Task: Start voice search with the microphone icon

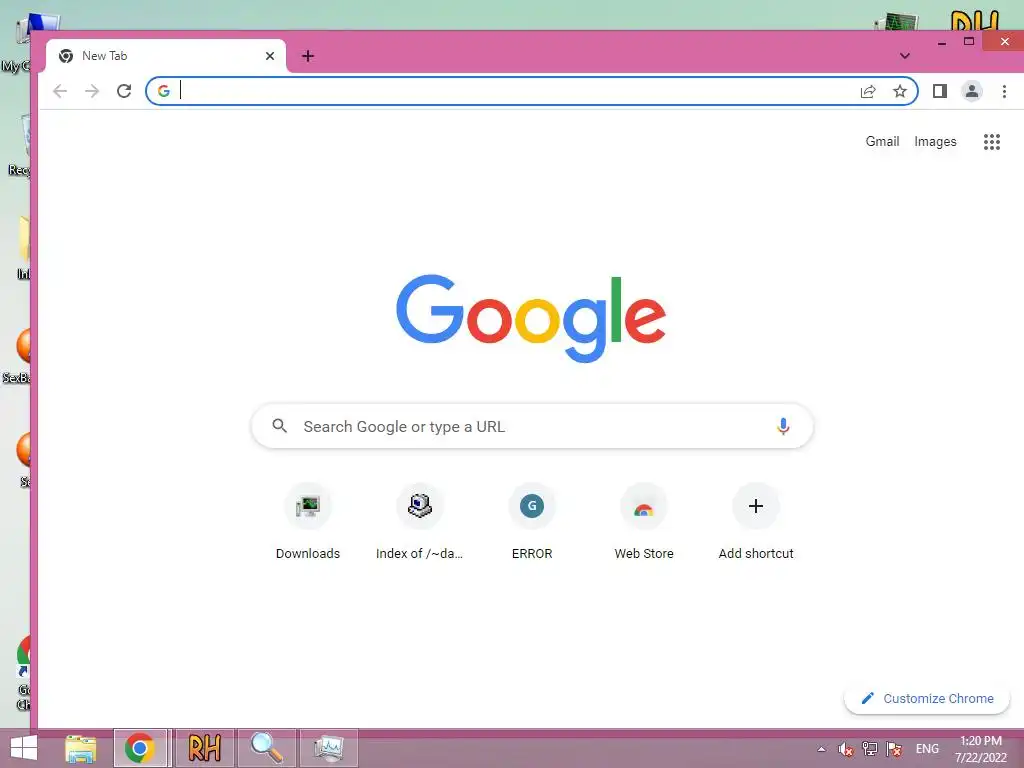Action: 783,426
